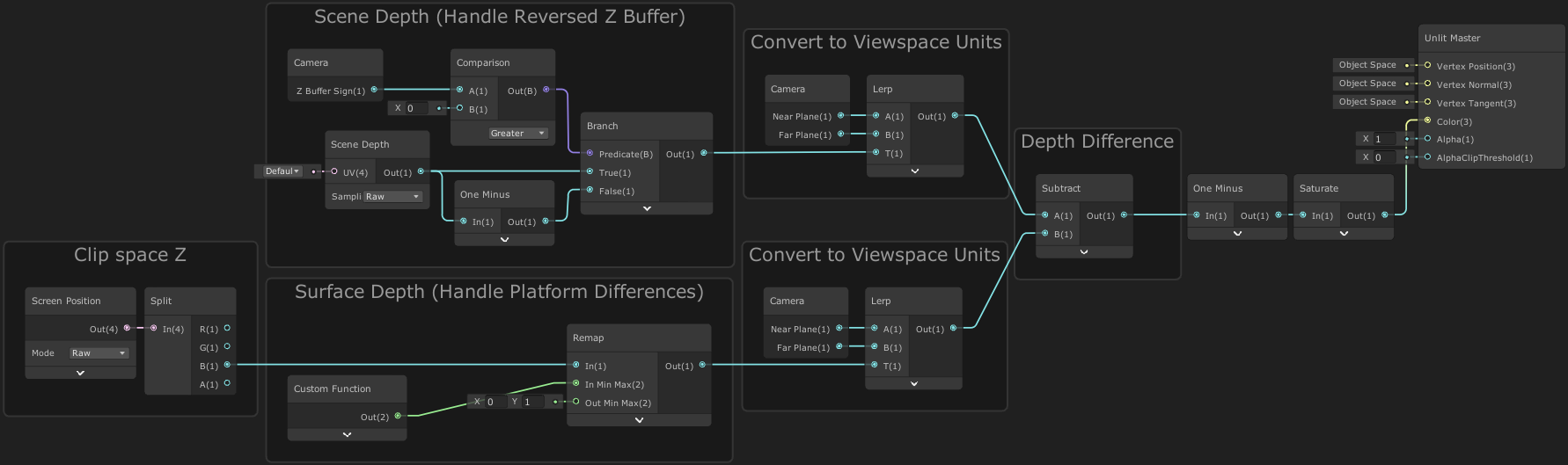Select the Branch Predicate(B) input port
The image size is (1568, 465).
(590, 153)
